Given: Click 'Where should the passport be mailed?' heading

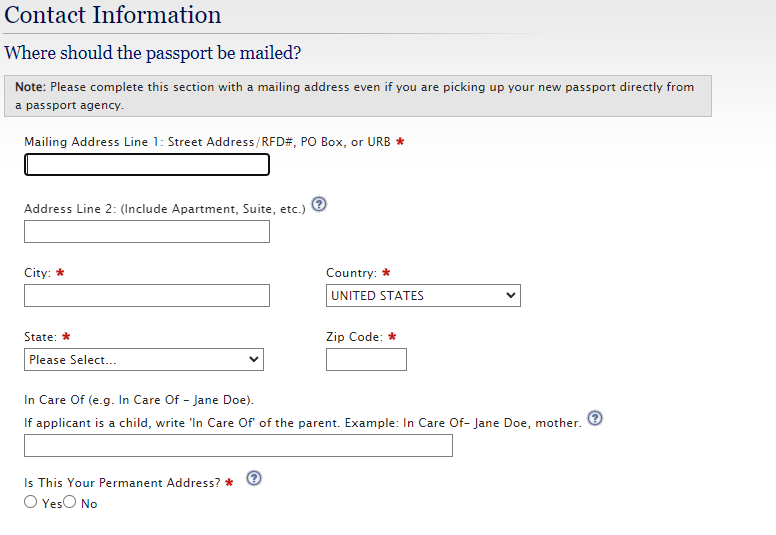Looking at the screenshot, I should click(x=153, y=52).
